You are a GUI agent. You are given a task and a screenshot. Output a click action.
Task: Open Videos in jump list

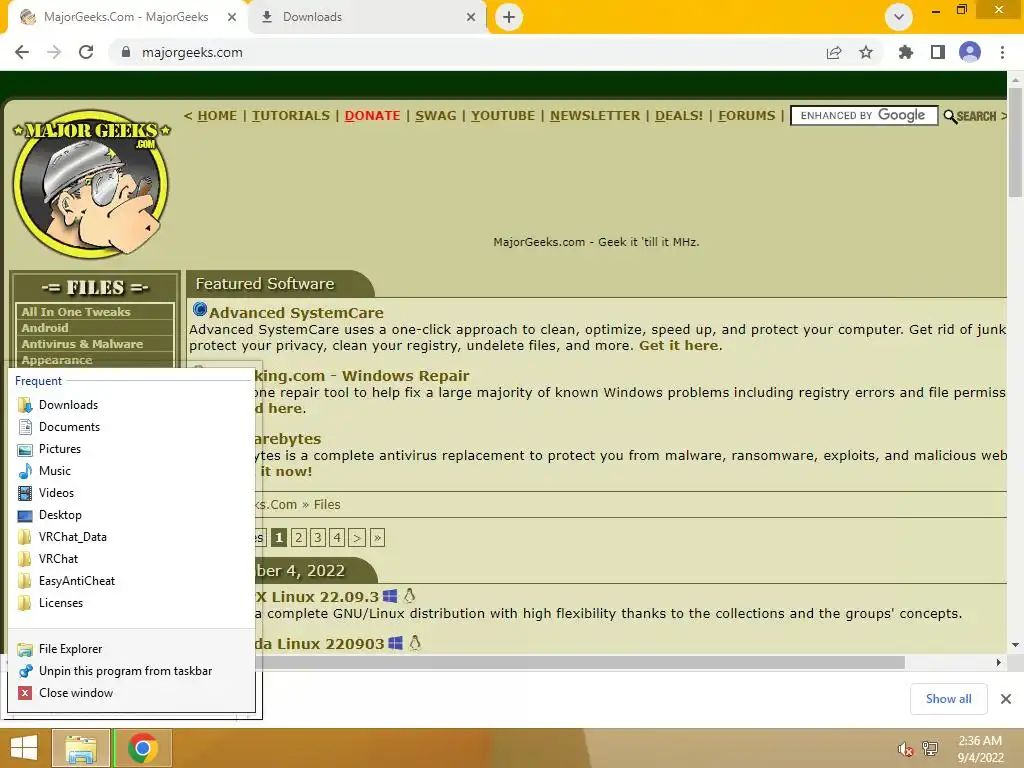coord(131,493)
